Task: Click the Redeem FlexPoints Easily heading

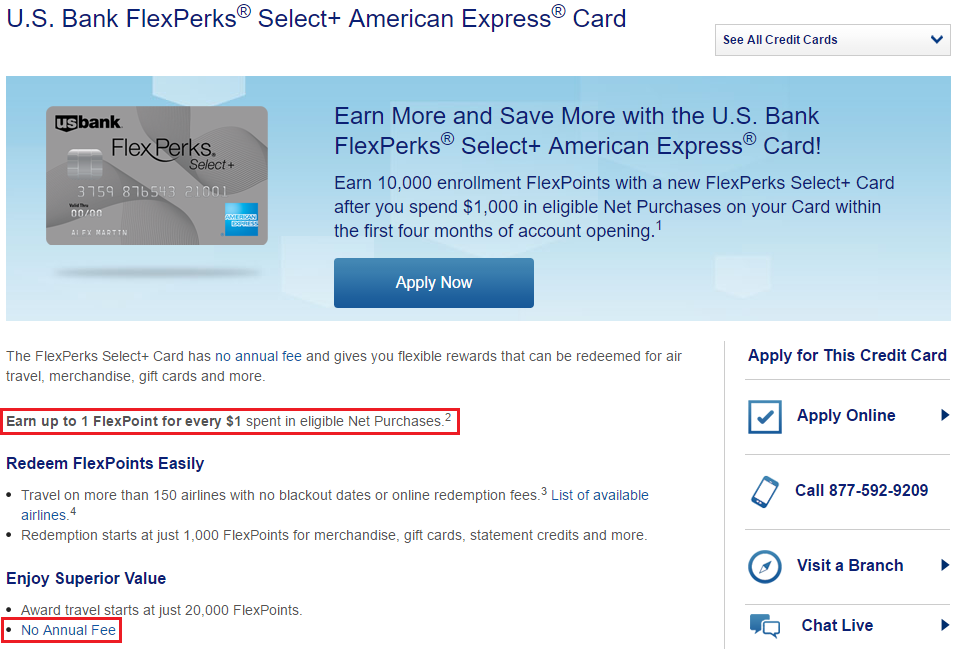Action: pos(105,463)
